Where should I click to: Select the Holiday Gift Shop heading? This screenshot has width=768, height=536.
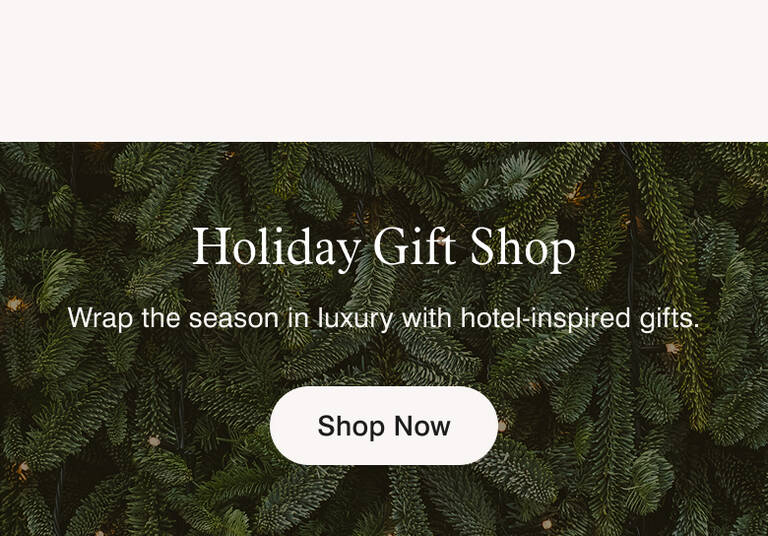384,247
